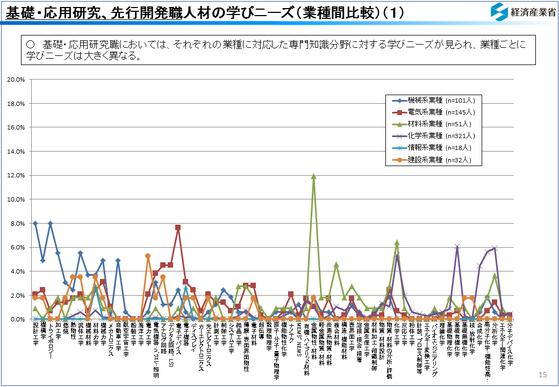Viewport: 559px width, 387px height.
Task: Click the 経済産業省 text beside logo
Action: coord(533,12)
